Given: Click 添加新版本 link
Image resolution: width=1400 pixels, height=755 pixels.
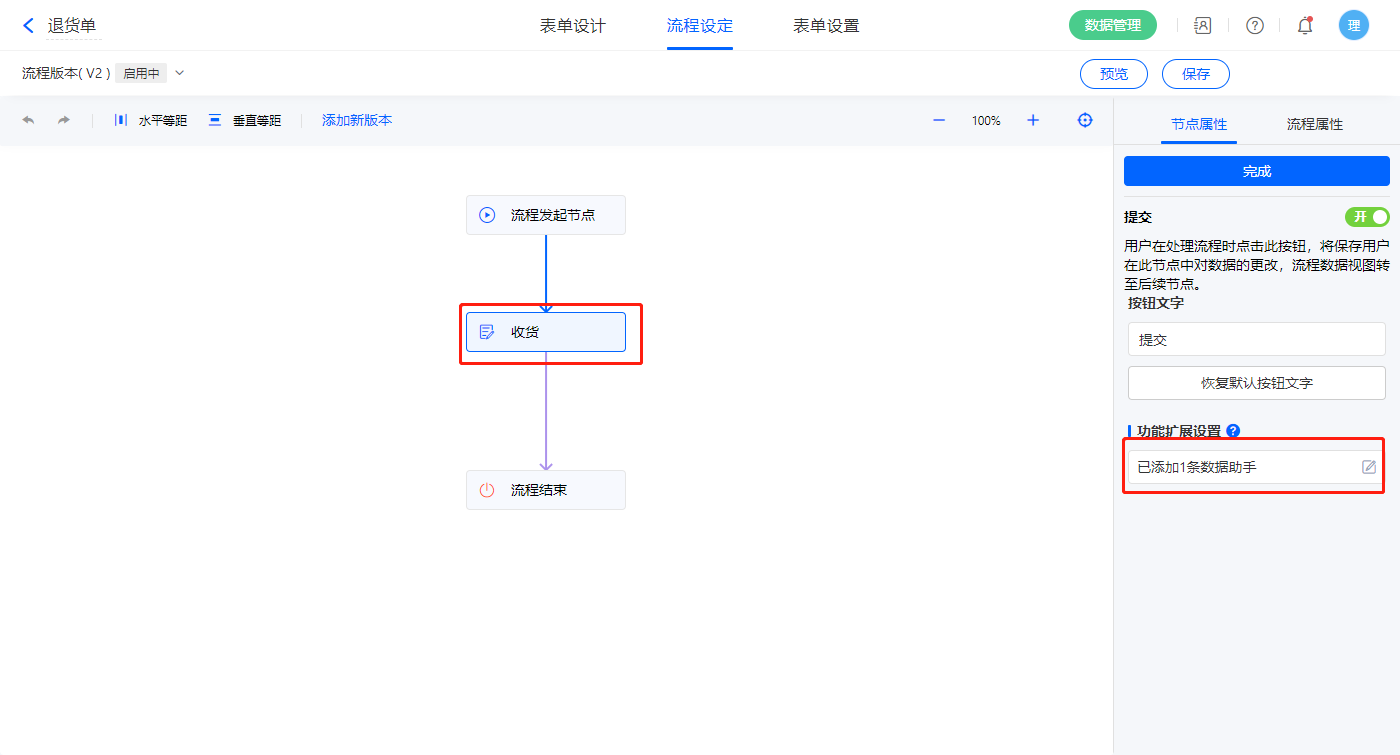Looking at the screenshot, I should (357, 120).
